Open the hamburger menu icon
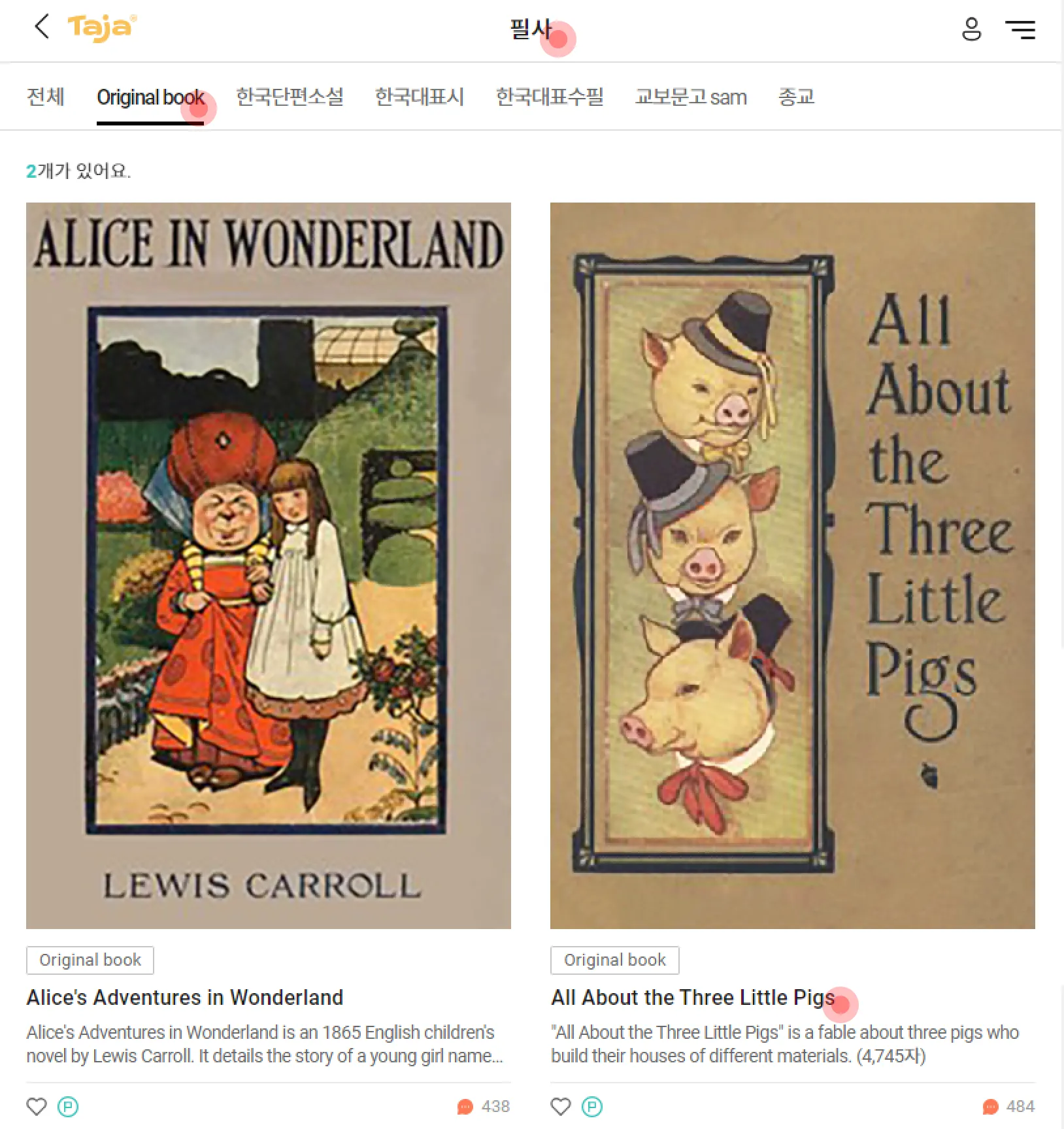This screenshot has height=1129, width=1064. (x=1020, y=29)
